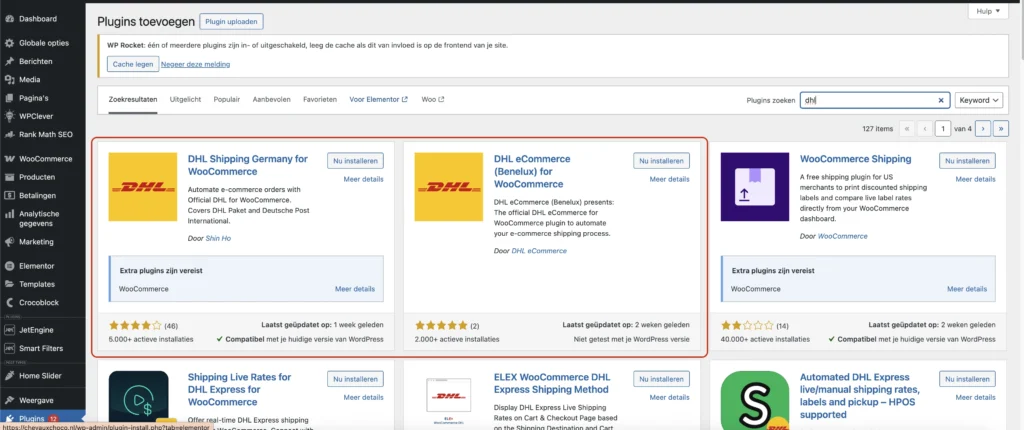The width and height of the screenshot is (1024, 430).
Task: Open Meer details under DHL eCommerce Benelux install
Action: click(669, 179)
